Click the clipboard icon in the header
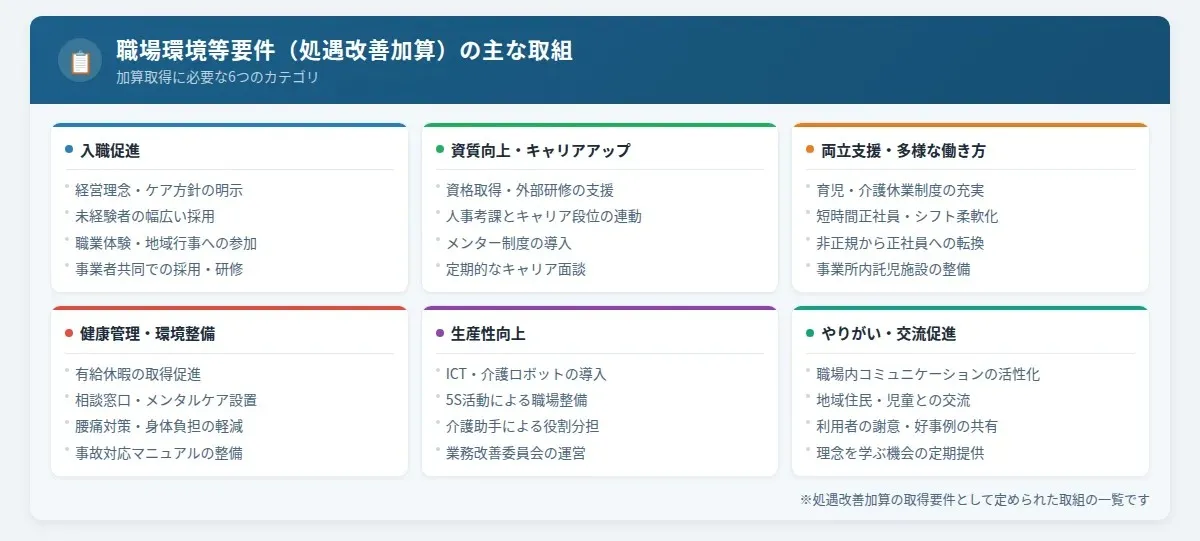This screenshot has height=541, width=1200. [80, 60]
